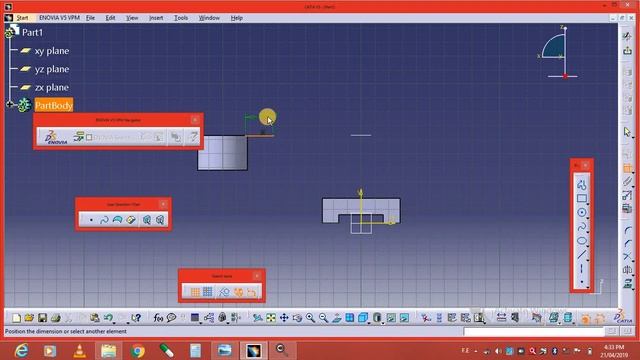The width and height of the screenshot is (640, 360).
Task: Close the Sketch tools toolbar
Action: [x=257, y=276]
